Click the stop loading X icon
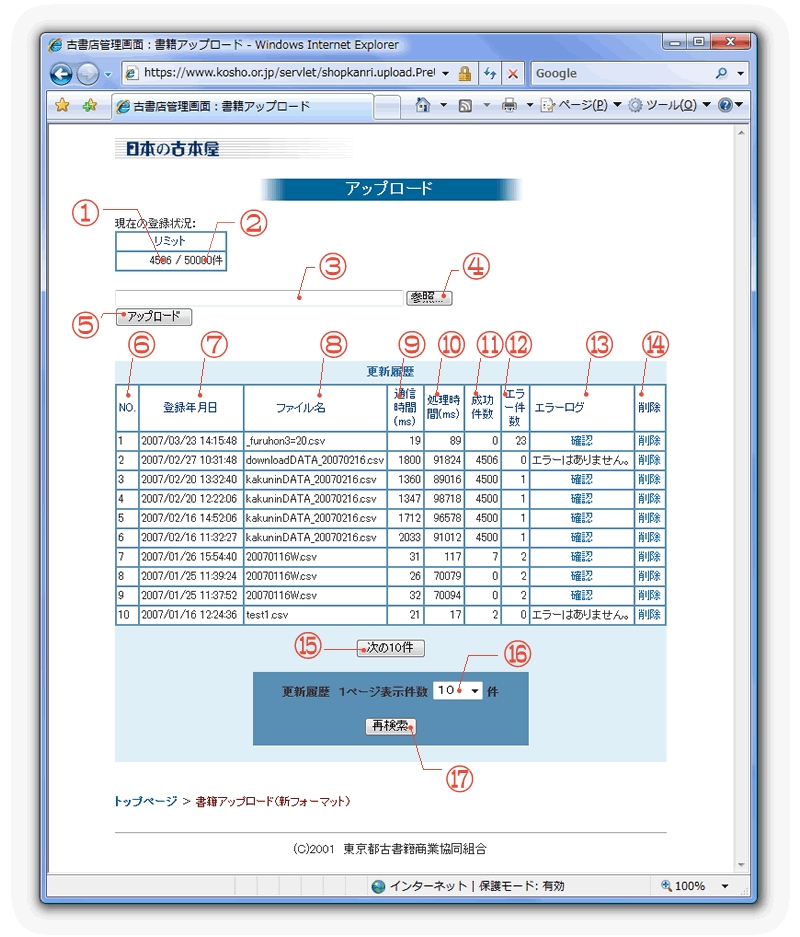The width and height of the screenshot is (800, 937). 513,74
